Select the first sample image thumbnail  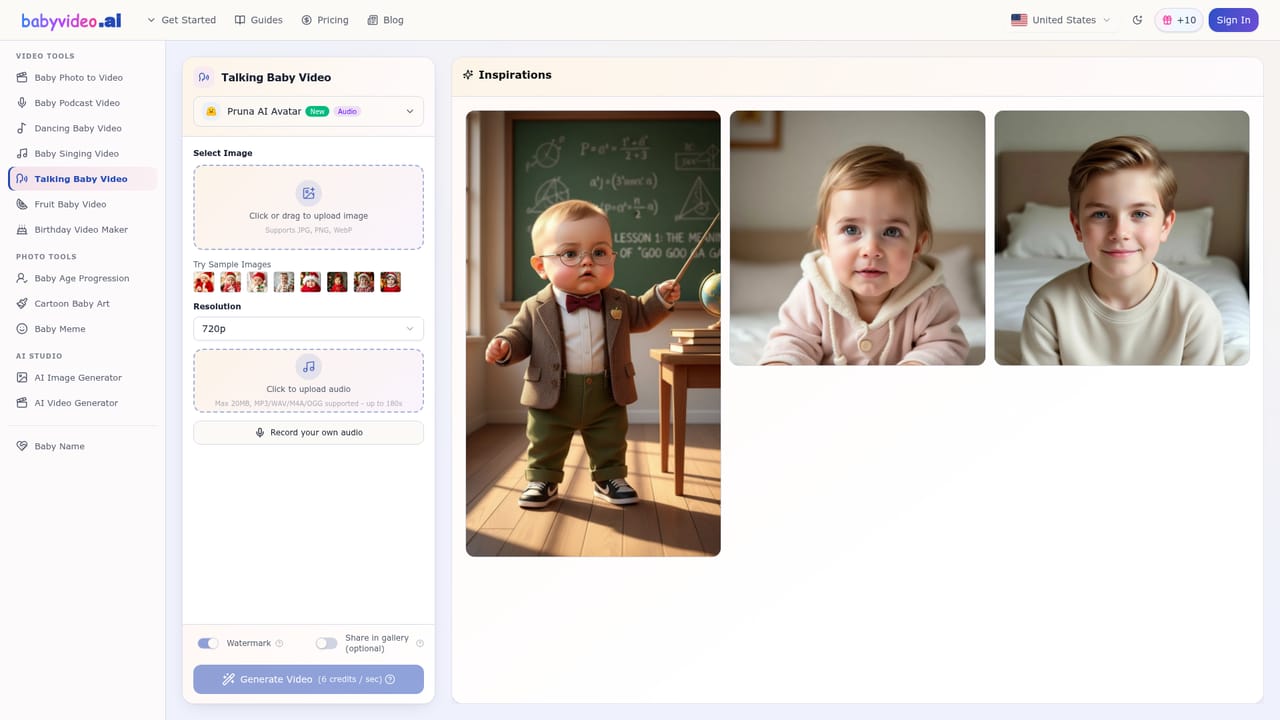coord(204,282)
